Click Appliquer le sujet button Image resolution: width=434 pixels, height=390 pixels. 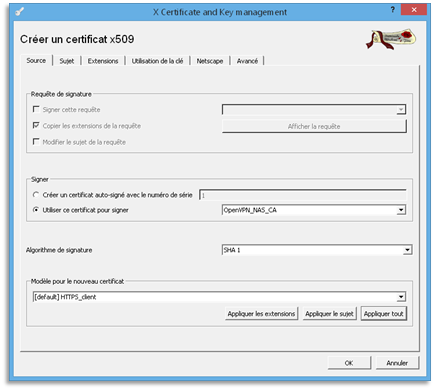coord(329,314)
